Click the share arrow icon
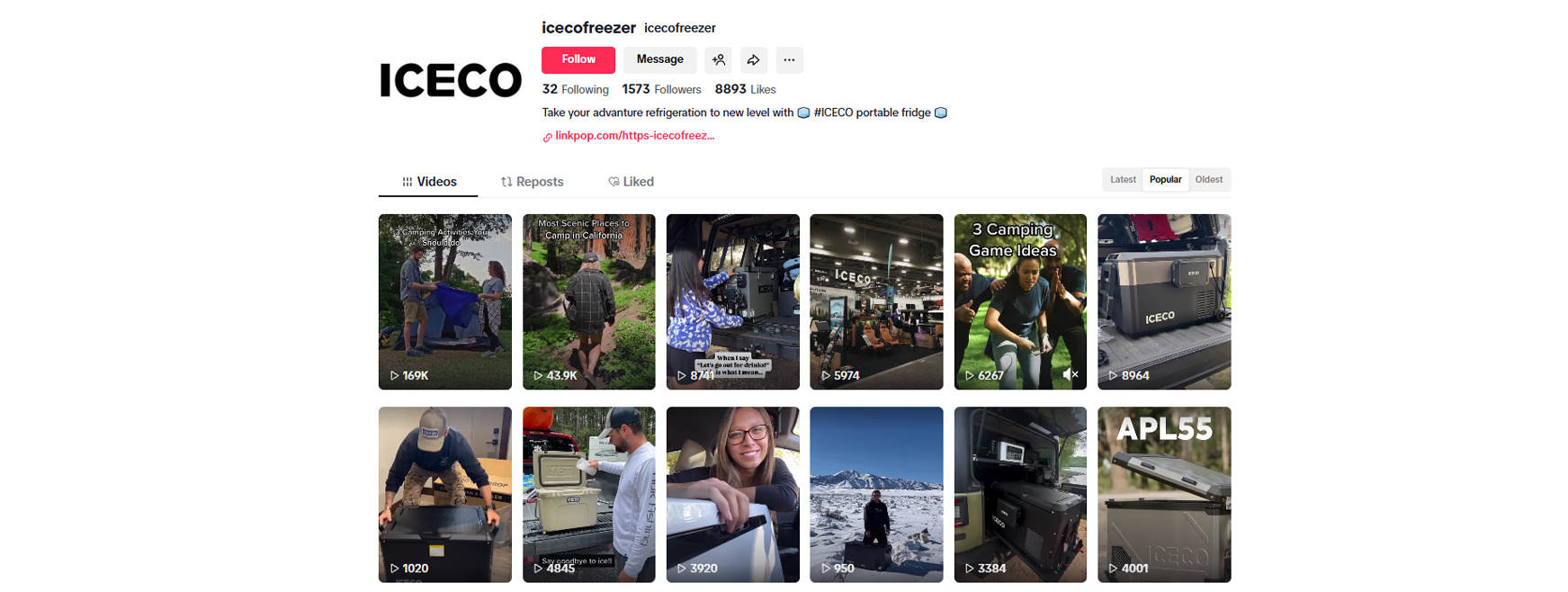This screenshot has height=592, width=1568. [753, 60]
